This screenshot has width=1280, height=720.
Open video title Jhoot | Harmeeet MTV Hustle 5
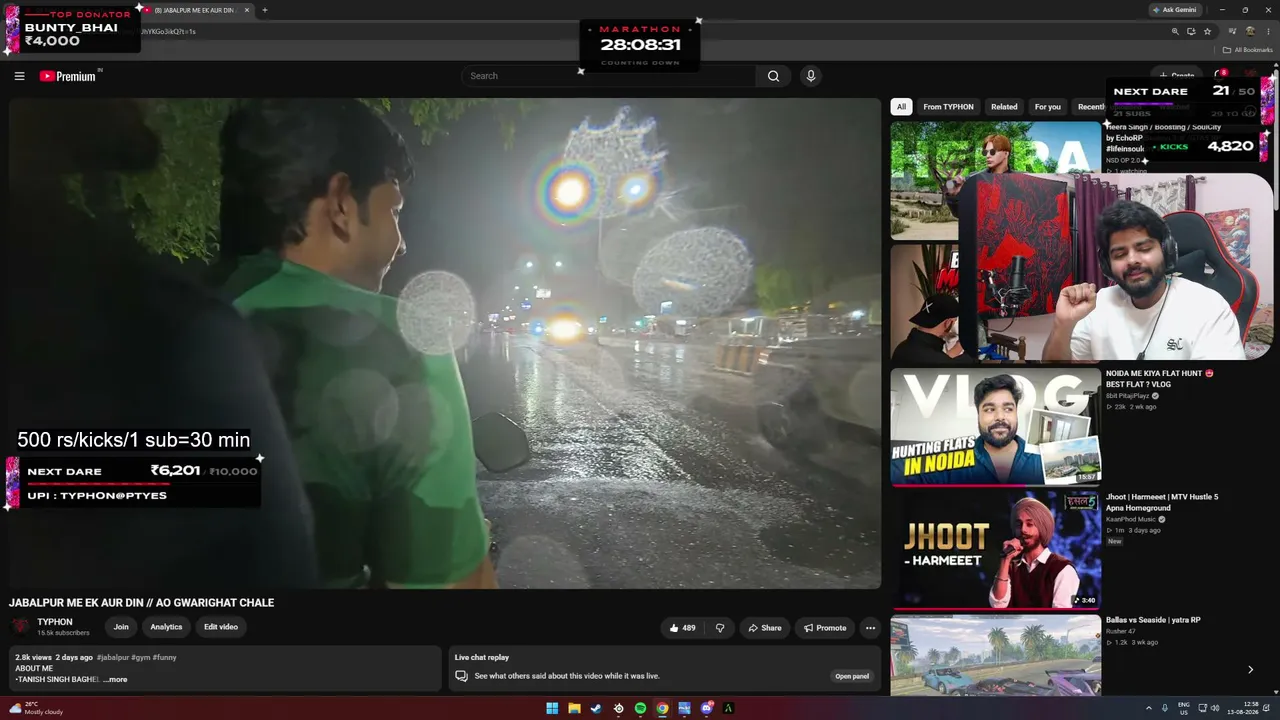pos(1162,502)
